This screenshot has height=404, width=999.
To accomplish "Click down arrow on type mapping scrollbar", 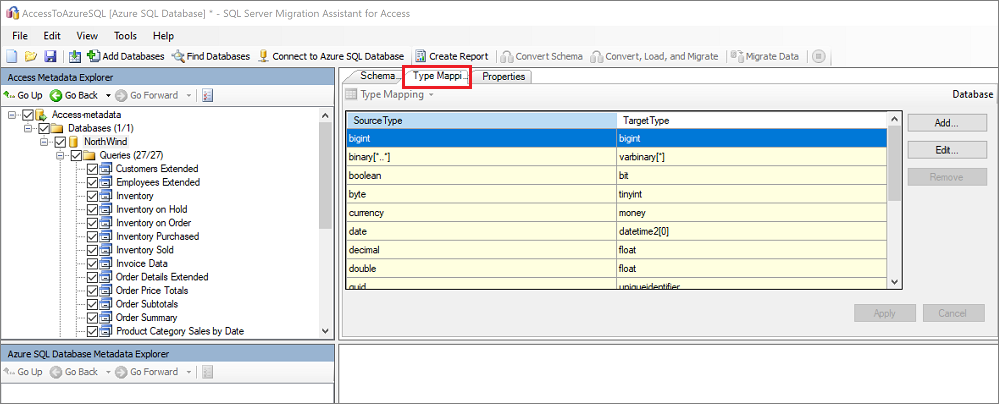I will coord(894,282).
